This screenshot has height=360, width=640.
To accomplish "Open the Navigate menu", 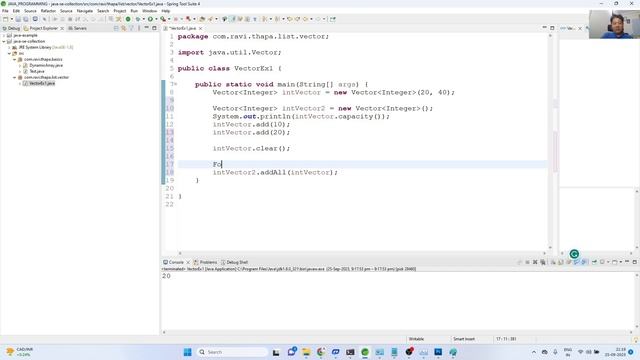I will [85, 11].
